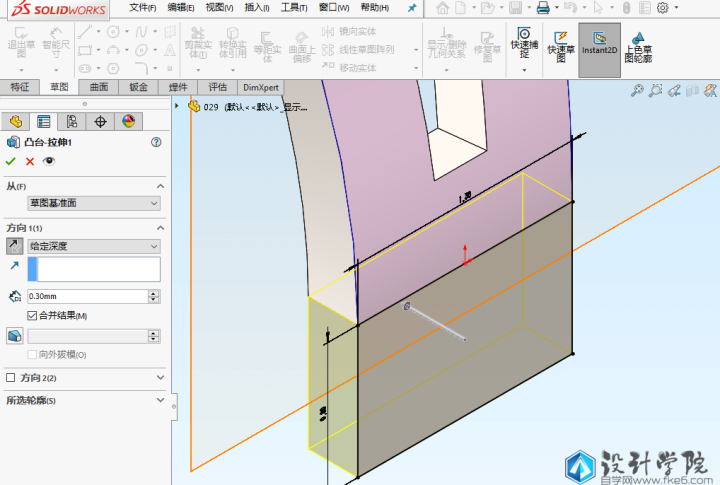The height and width of the screenshot is (485, 720).
Task: Click the green checkmark to confirm extrude
Action: point(11,161)
